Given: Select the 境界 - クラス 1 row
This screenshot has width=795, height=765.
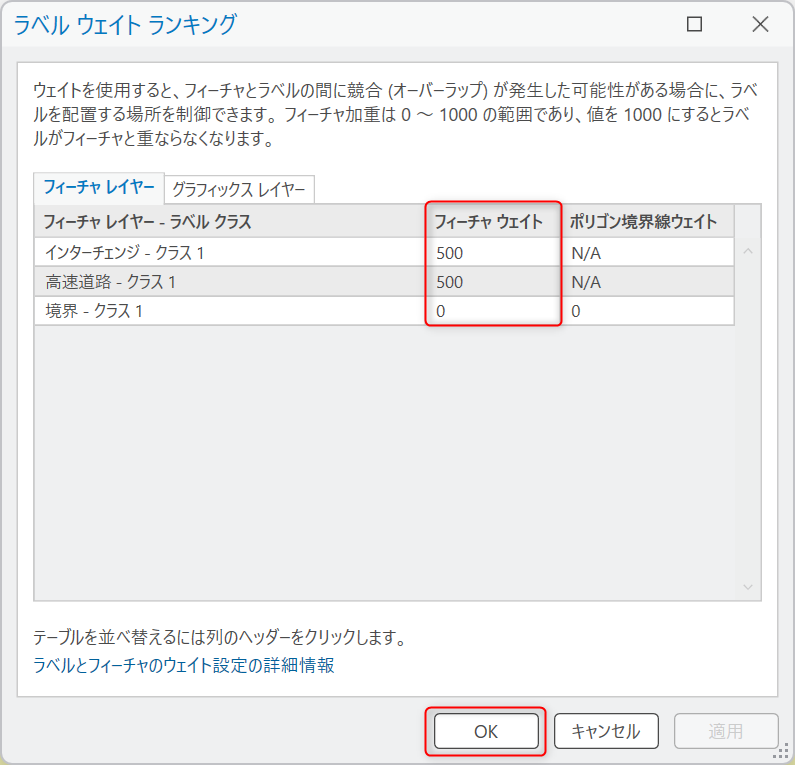Looking at the screenshot, I should coord(384,311).
